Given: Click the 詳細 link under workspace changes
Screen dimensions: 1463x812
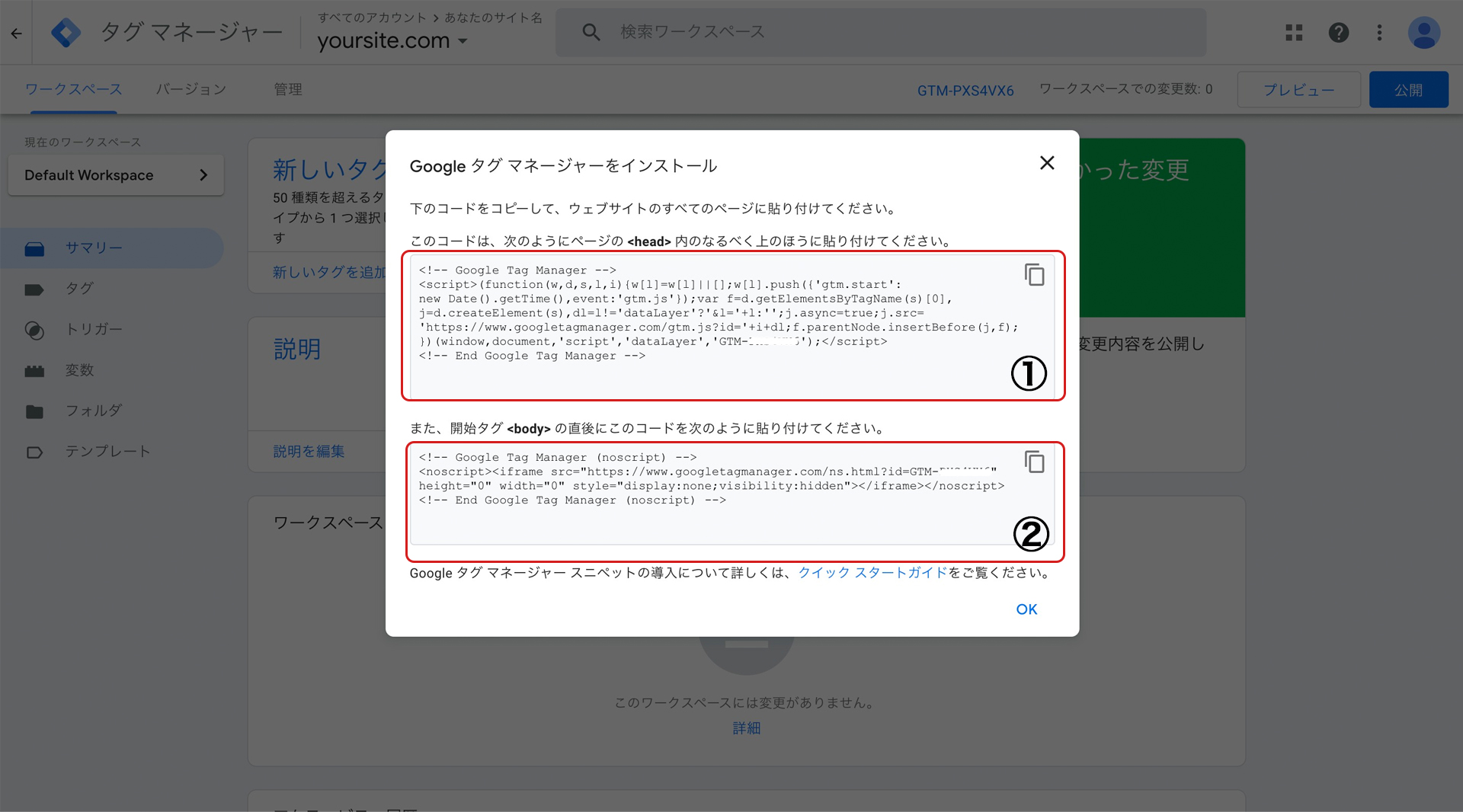Looking at the screenshot, I should (747, 728).
